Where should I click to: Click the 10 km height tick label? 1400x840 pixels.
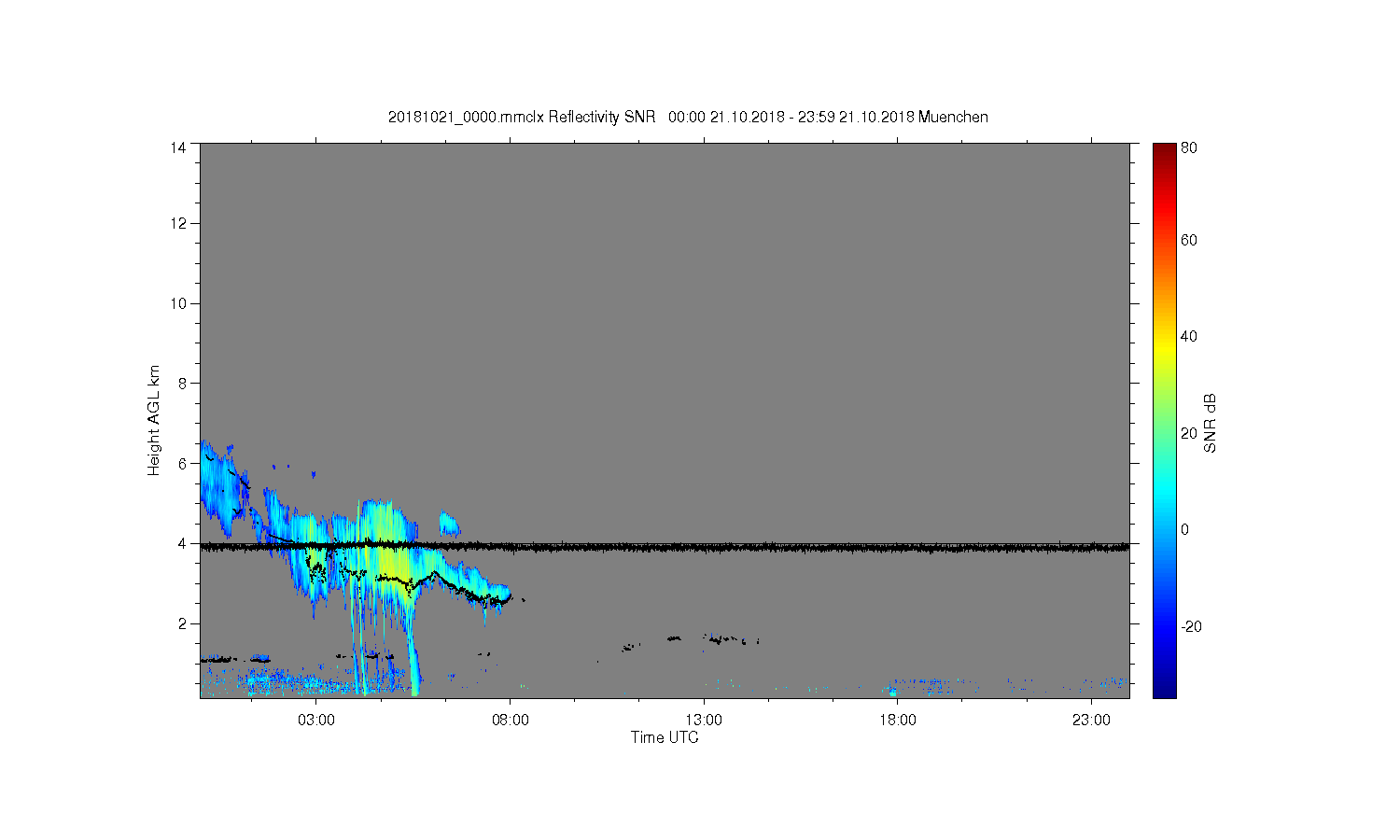[178, 303]
